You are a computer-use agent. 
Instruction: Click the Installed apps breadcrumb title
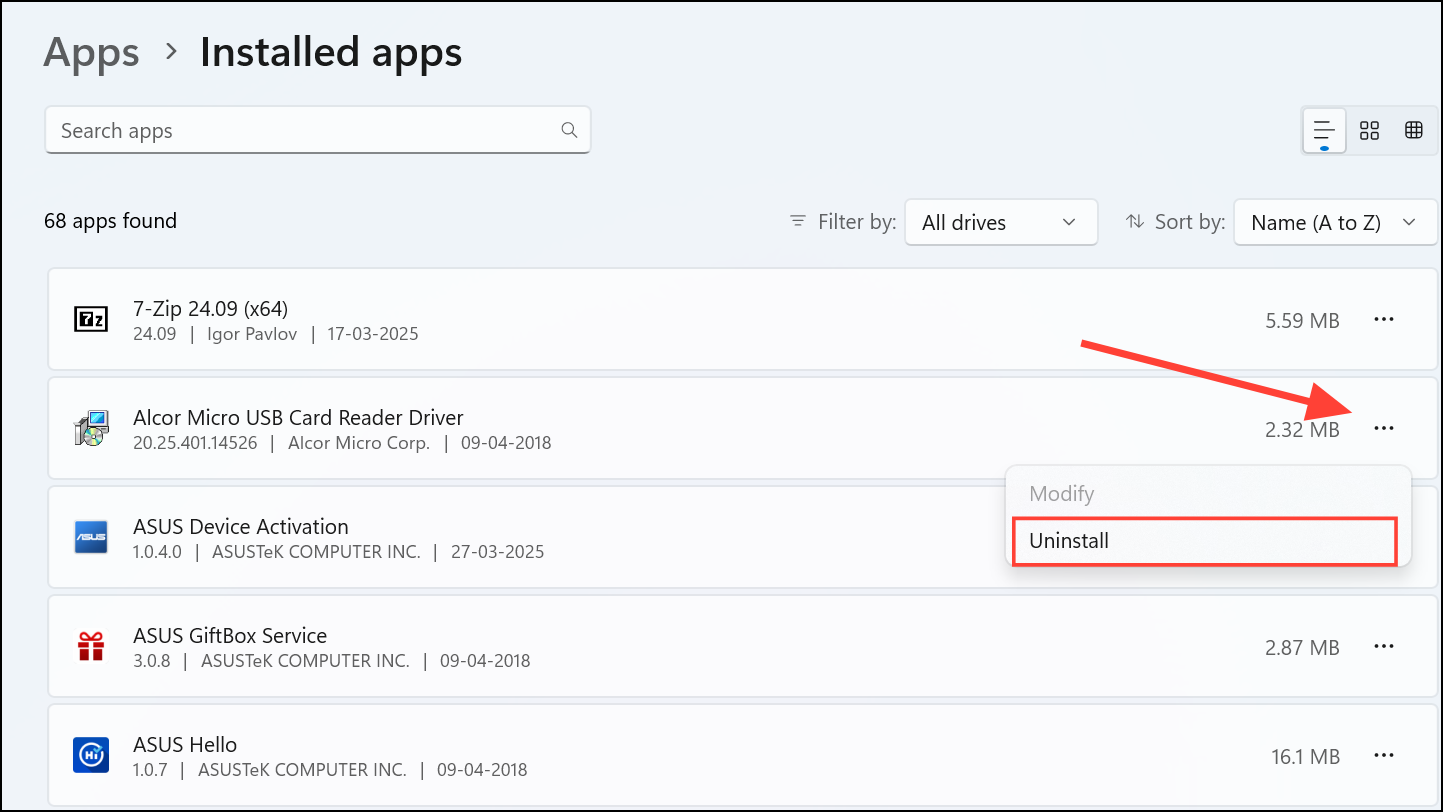[331, 52]
